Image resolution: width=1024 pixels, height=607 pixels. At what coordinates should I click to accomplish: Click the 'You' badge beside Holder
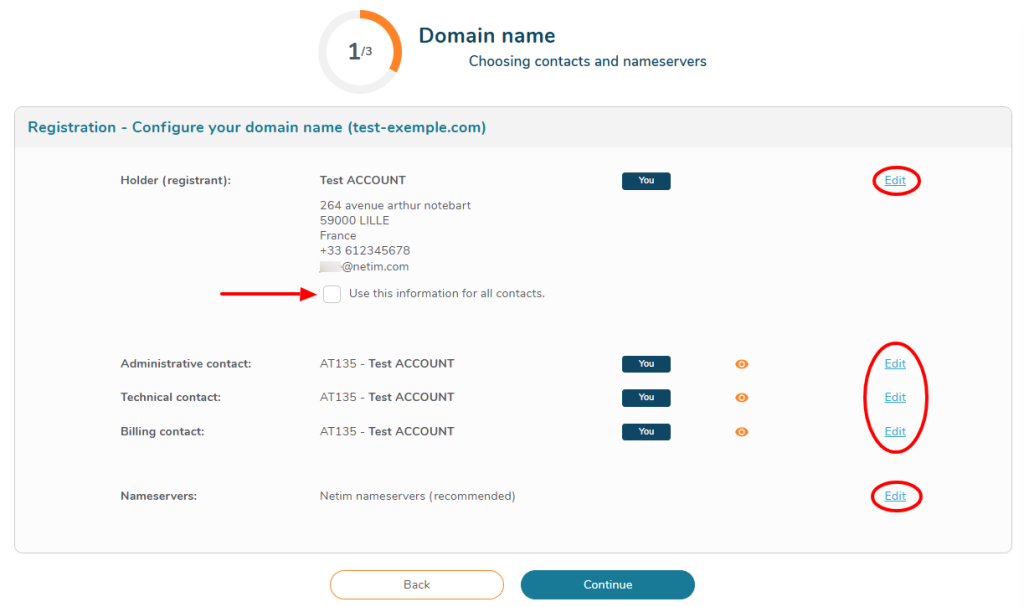tap(646, 181)
